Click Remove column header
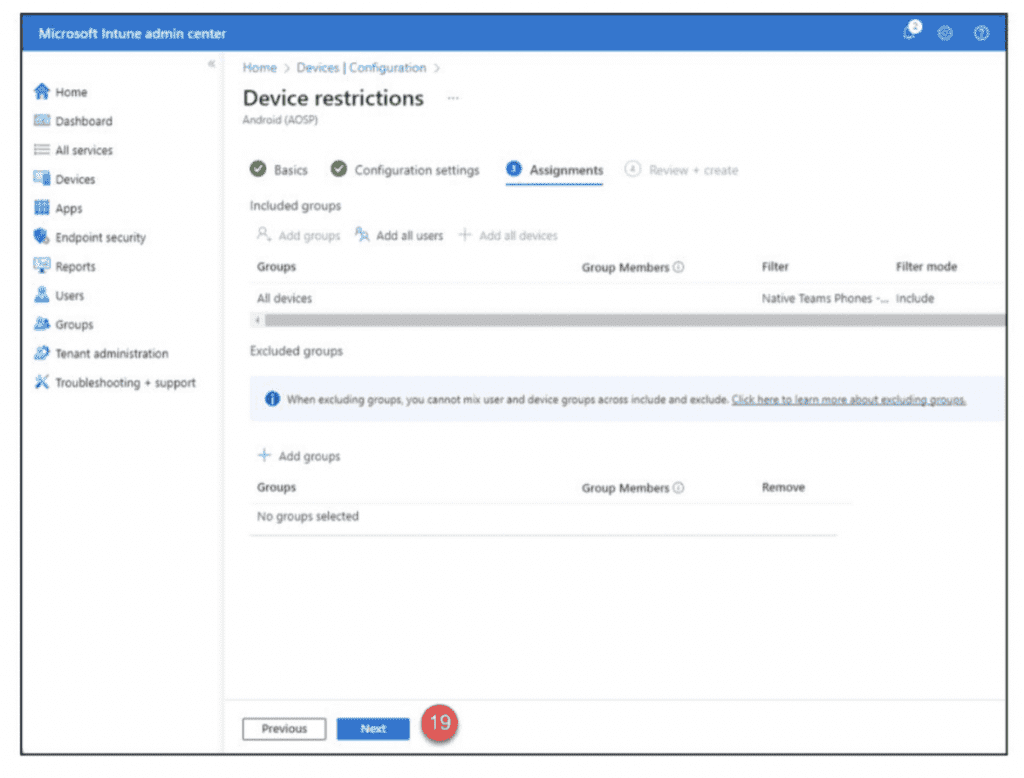The height and width of the screenshot is (778, 1024). (783, 487)
